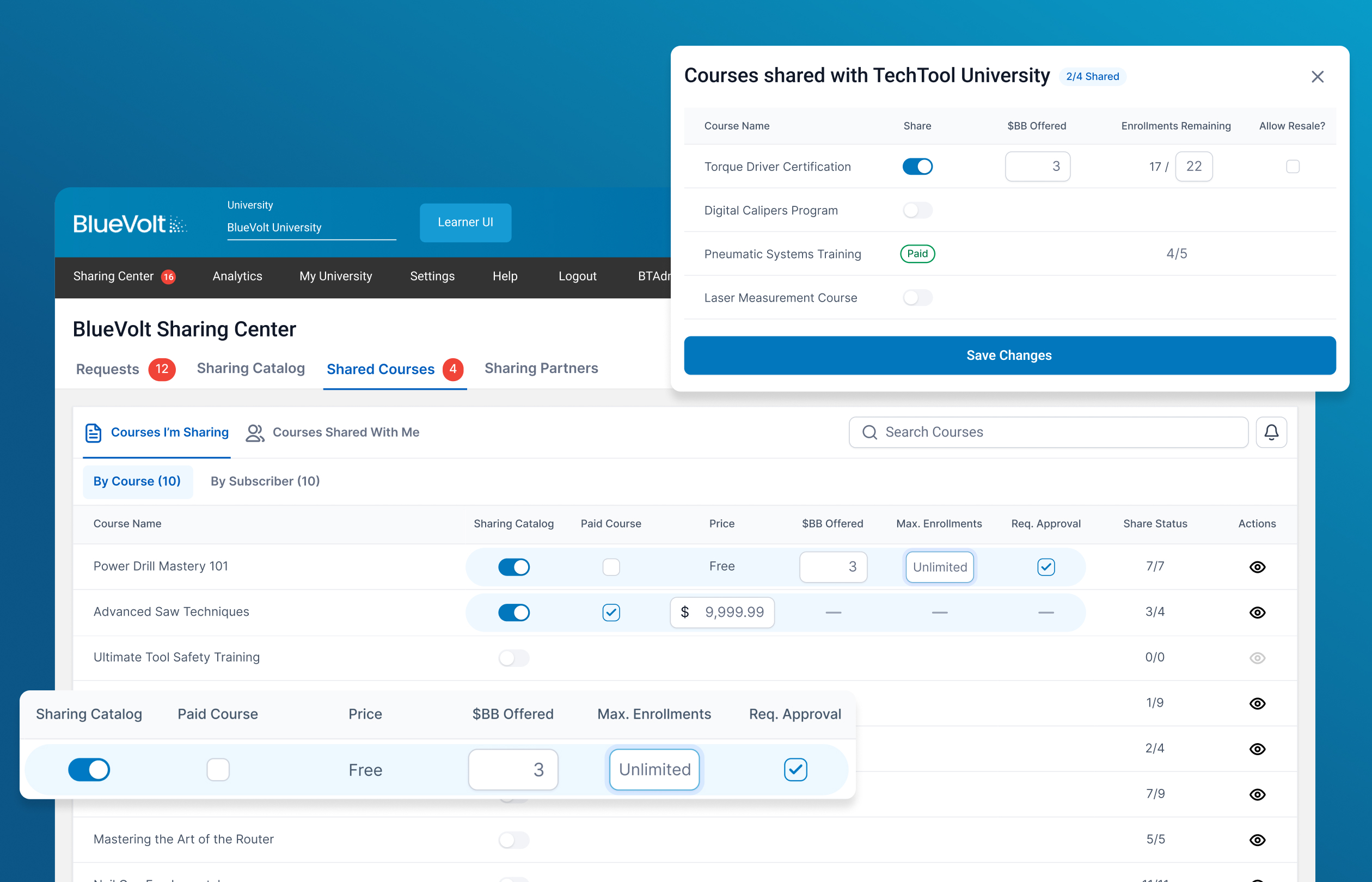The image size is (1372, 882).
Task: Edit $BB Offered for Torque Driver Certification
Action: click(1037, 167)
